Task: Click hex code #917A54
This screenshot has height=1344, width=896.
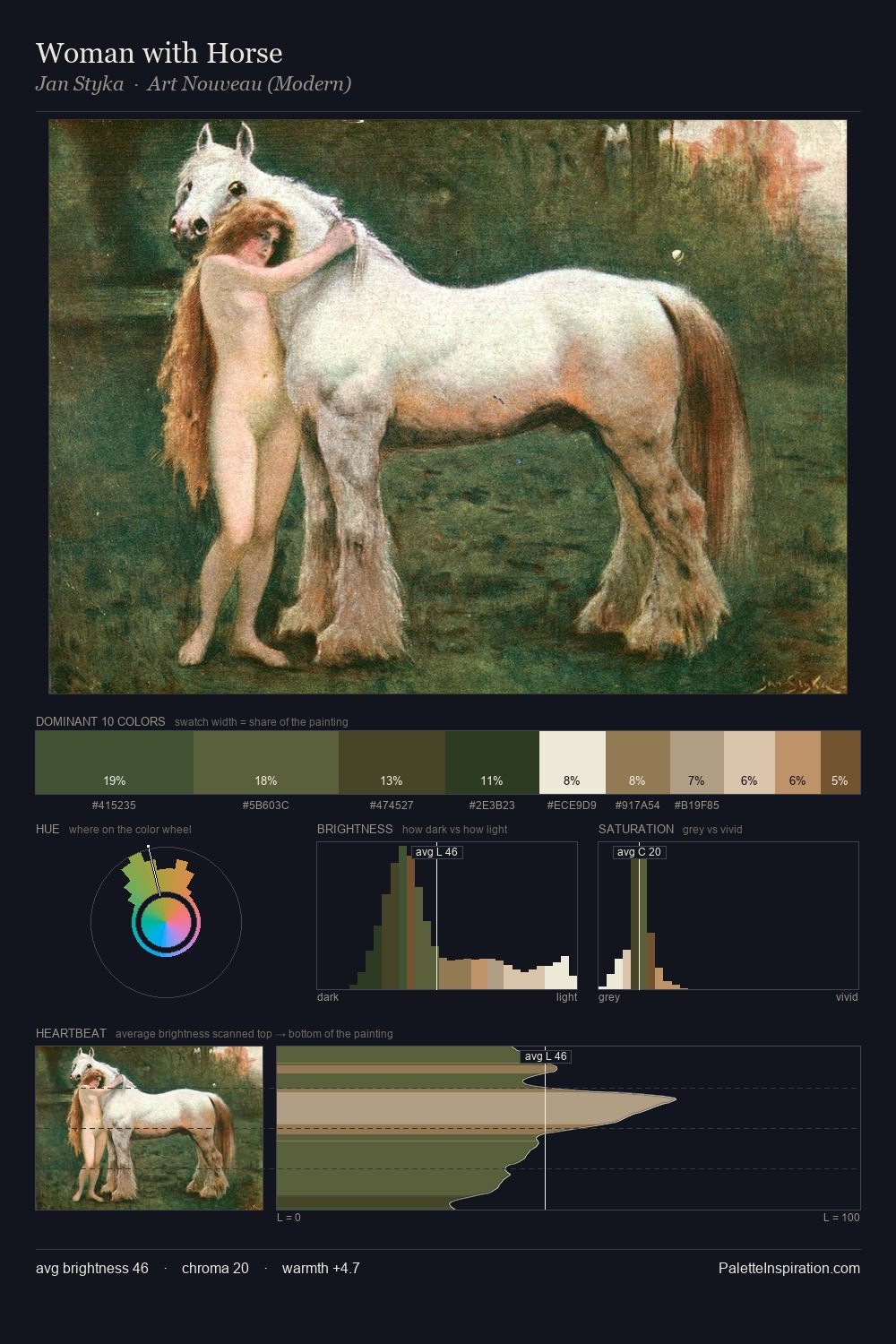Action: click(637, 806)
